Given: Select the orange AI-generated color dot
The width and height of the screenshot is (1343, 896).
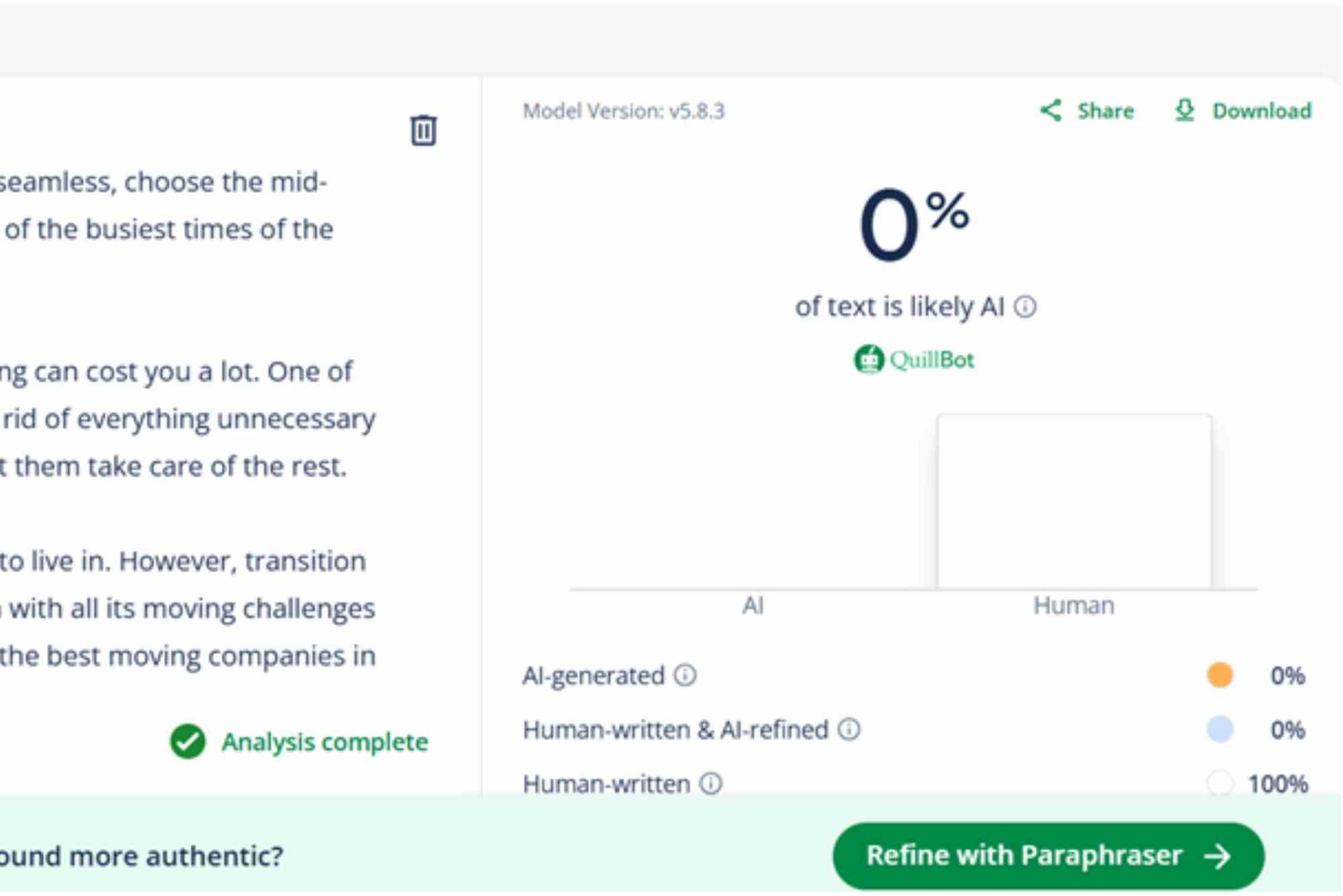Looking at the screenshot, I should pyautogui.click(x=1220, y=675).
